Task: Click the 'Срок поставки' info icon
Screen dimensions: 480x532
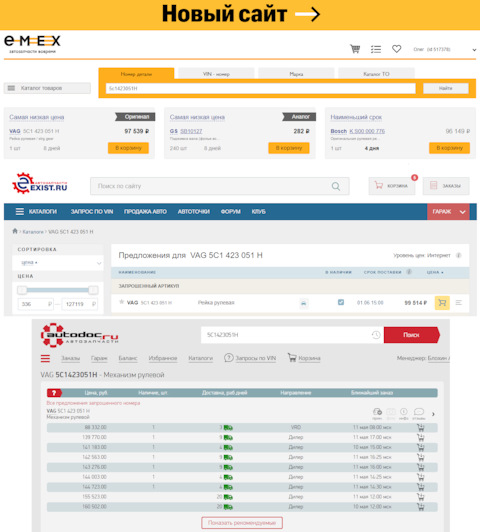Action: point(409,272)
